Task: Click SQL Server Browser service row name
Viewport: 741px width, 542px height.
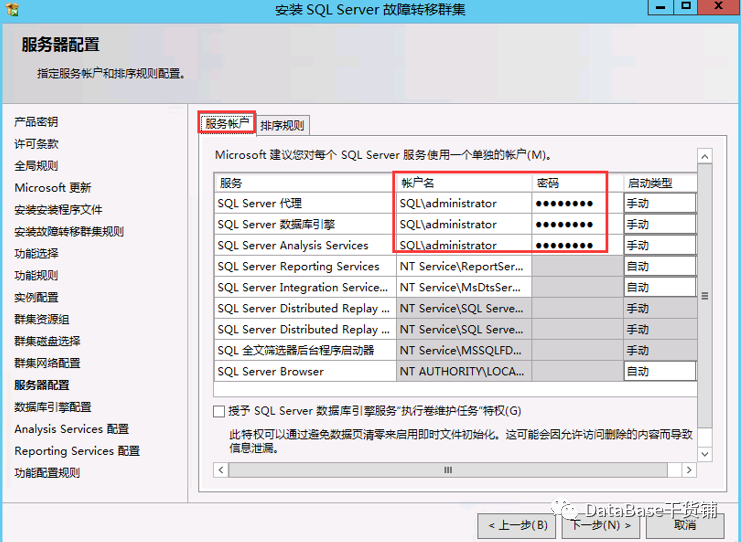Action: [x=305, y=371]
